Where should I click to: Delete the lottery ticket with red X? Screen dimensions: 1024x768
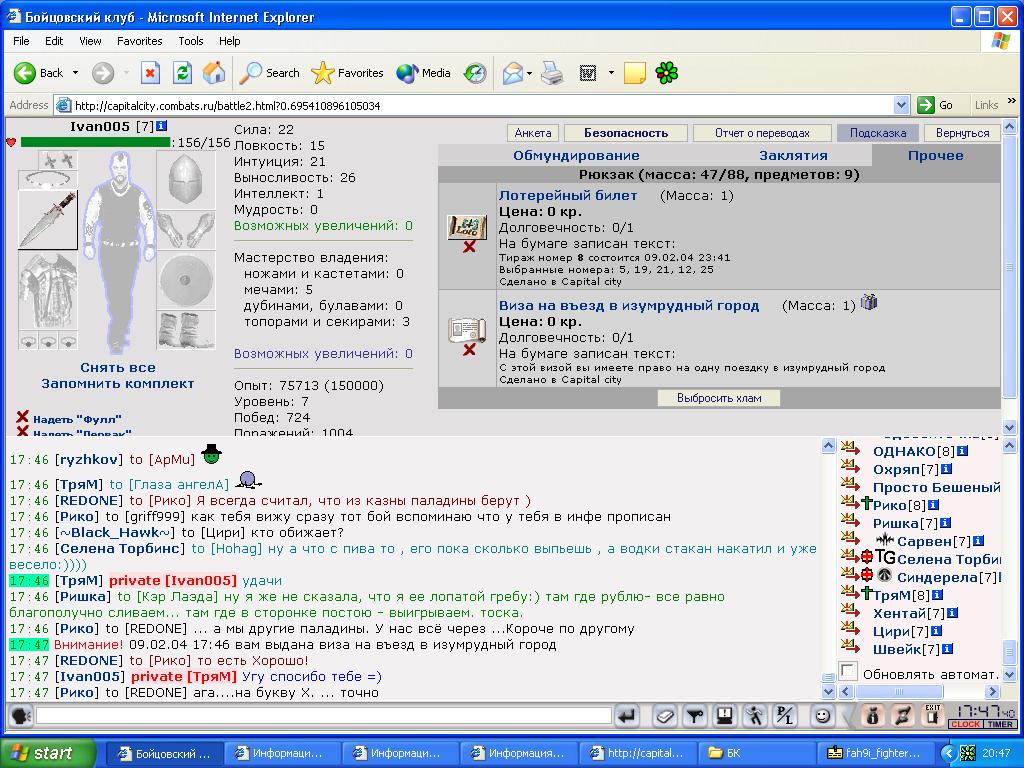click(x=469, y=247)
